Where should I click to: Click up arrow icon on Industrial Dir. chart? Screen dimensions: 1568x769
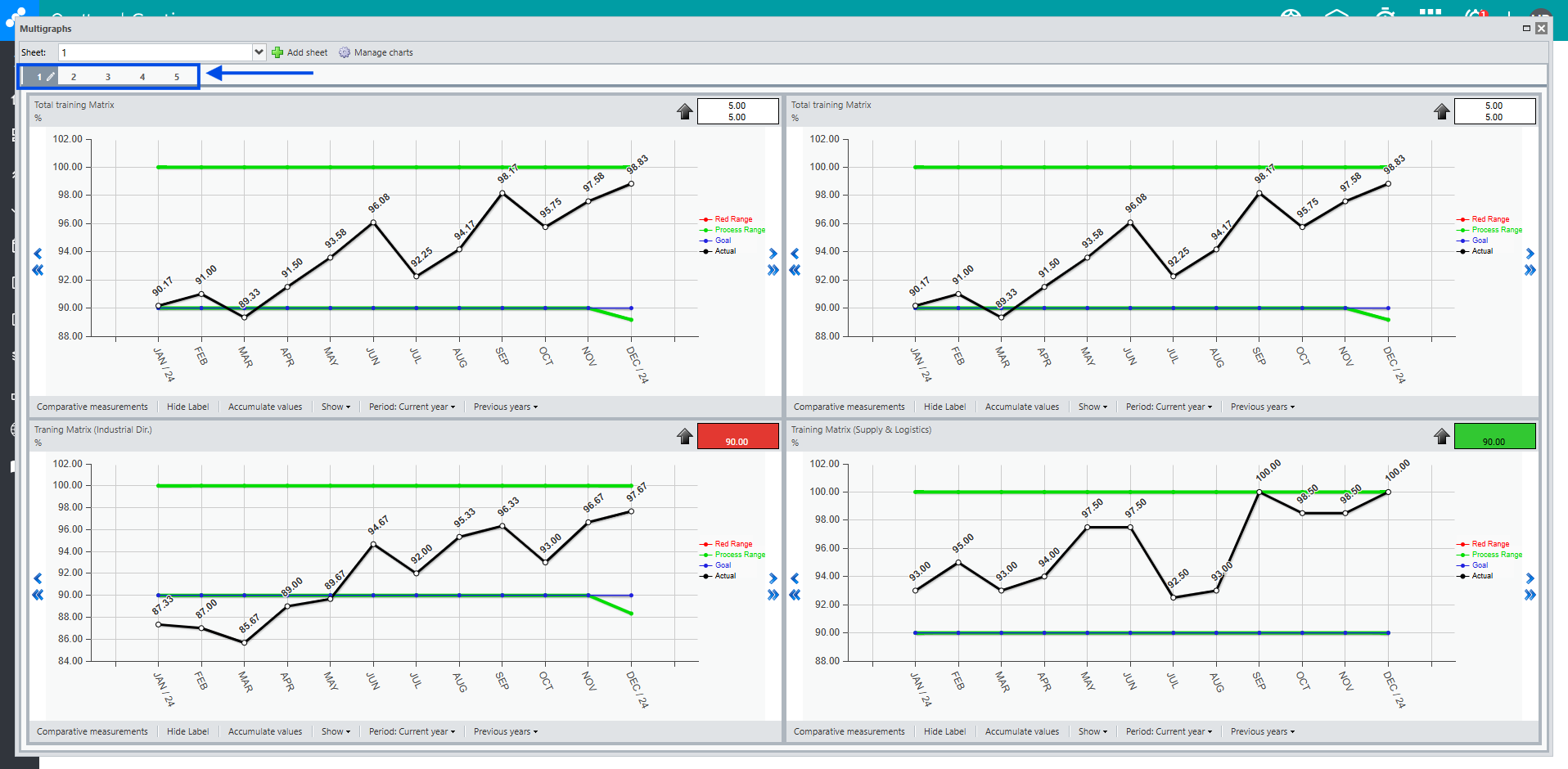(685, 436)
